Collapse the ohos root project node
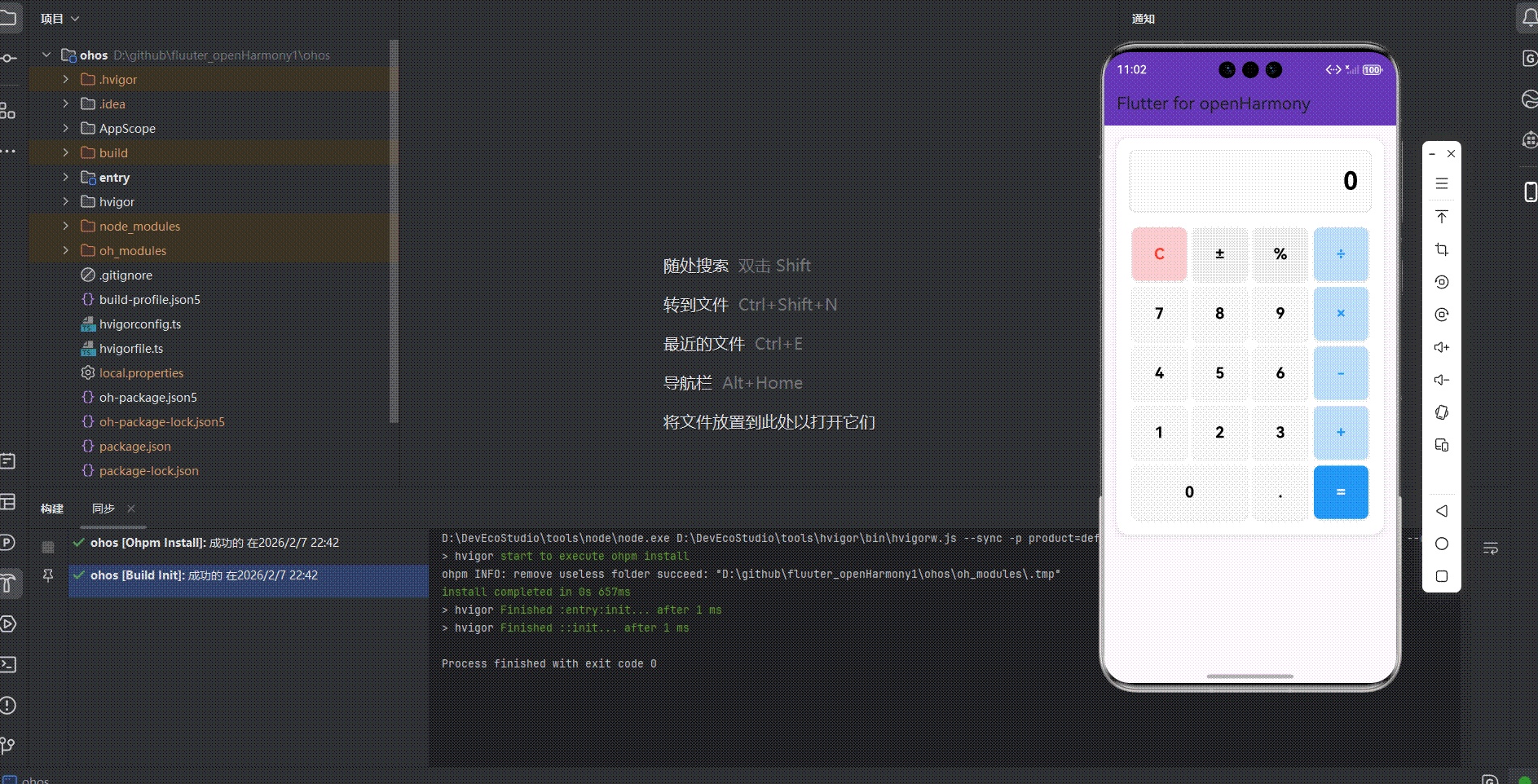The width and height of the screenshot is (1538, 784). point(46,55)
